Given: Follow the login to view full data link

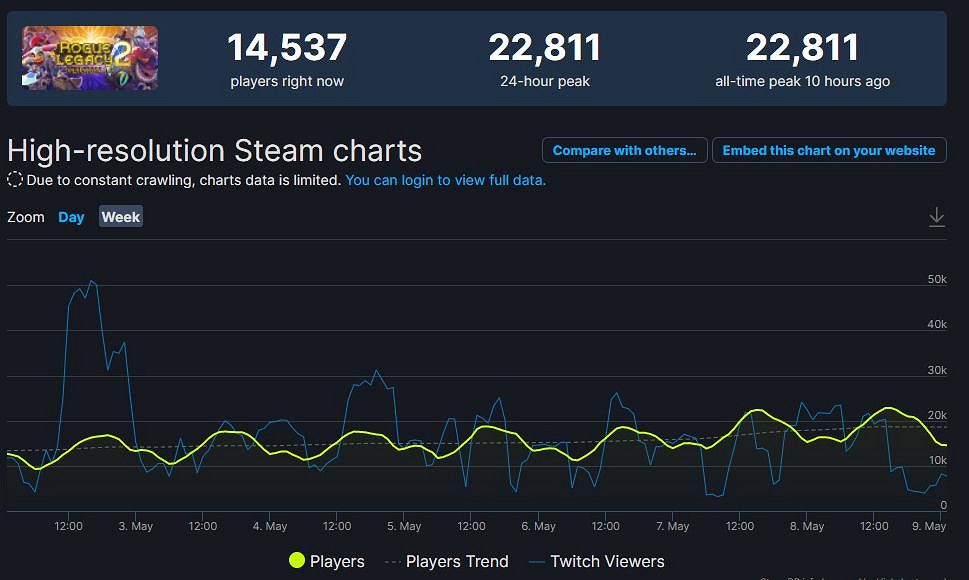Looking at the screenshot, I should (445, 180).
